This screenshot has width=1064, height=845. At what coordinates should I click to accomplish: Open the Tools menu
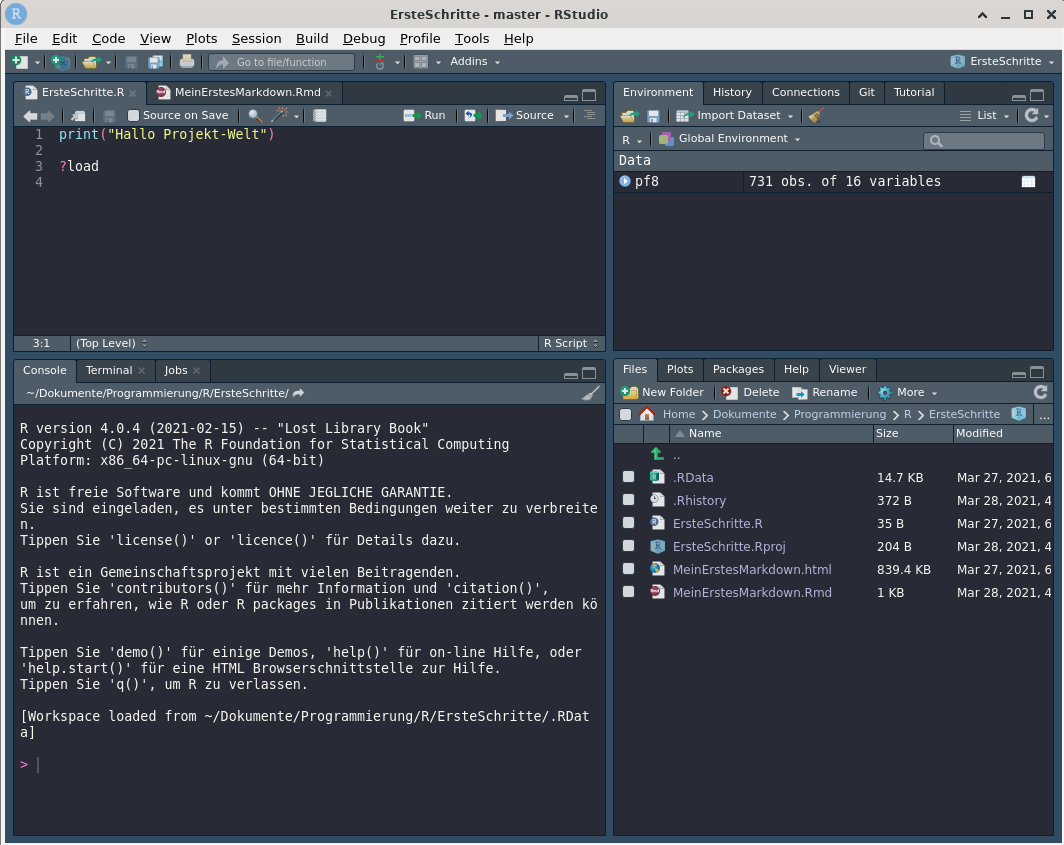pos(472,39)
